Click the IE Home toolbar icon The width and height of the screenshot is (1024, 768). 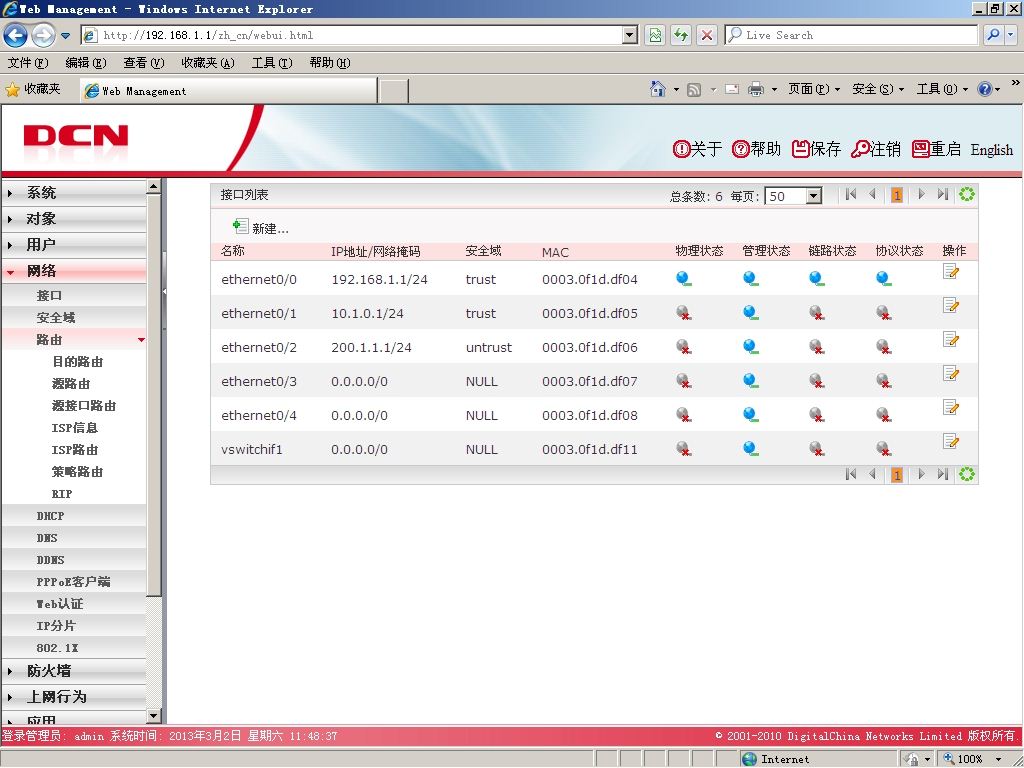(658, 89)
